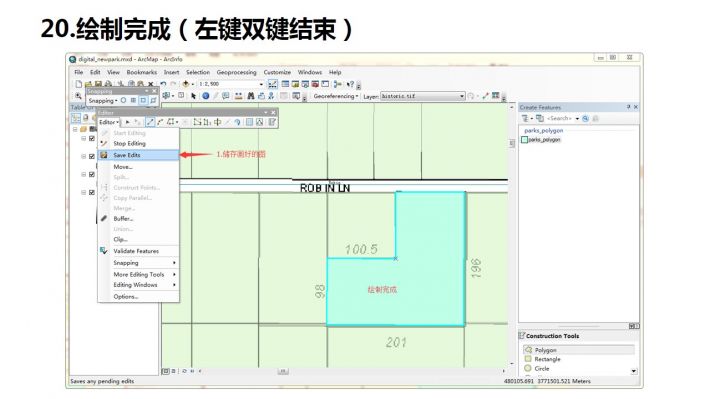Expand the Layer dropdown showing historic.tif
710x399 pixels.
(x=422, y=96)
